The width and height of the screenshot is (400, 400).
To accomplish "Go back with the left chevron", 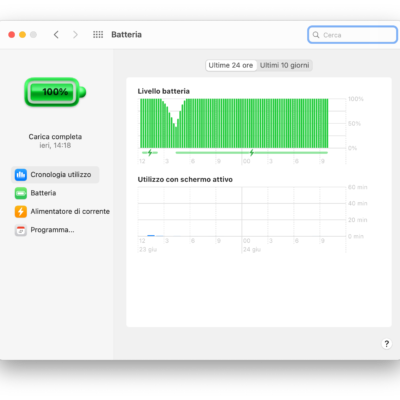I will coord(56,35).
